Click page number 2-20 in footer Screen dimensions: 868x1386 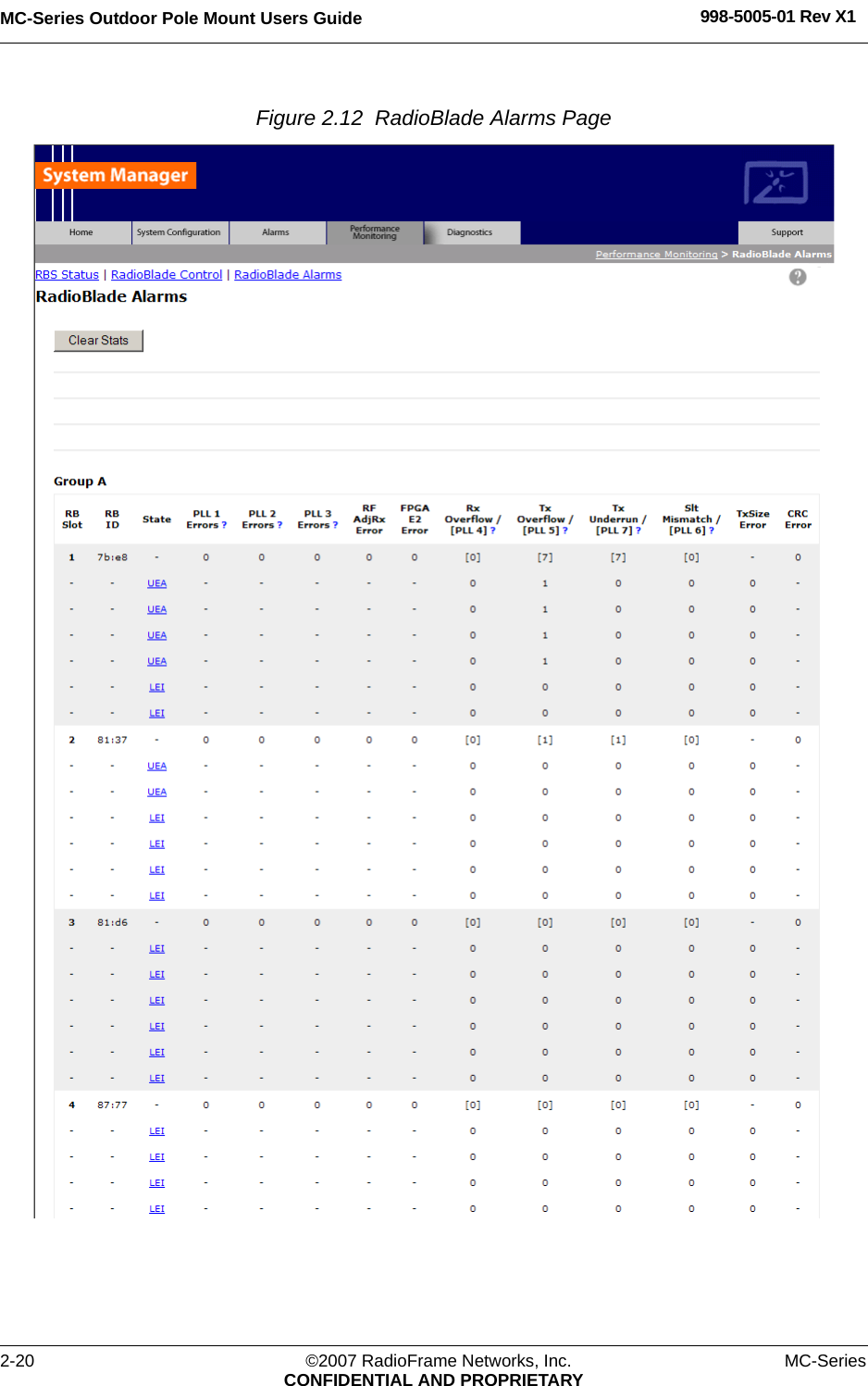click(18, 1360)
